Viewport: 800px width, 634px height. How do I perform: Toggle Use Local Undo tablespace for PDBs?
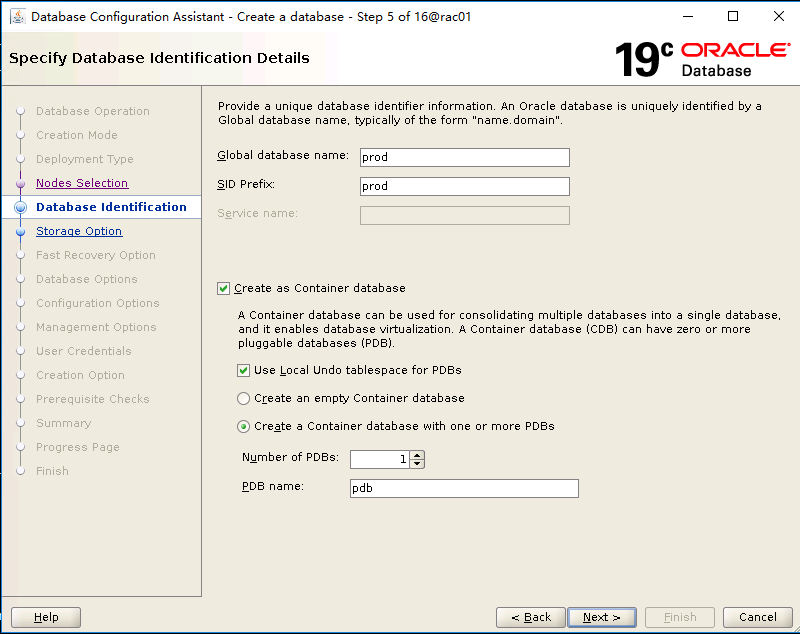click(x=243, y=370)
